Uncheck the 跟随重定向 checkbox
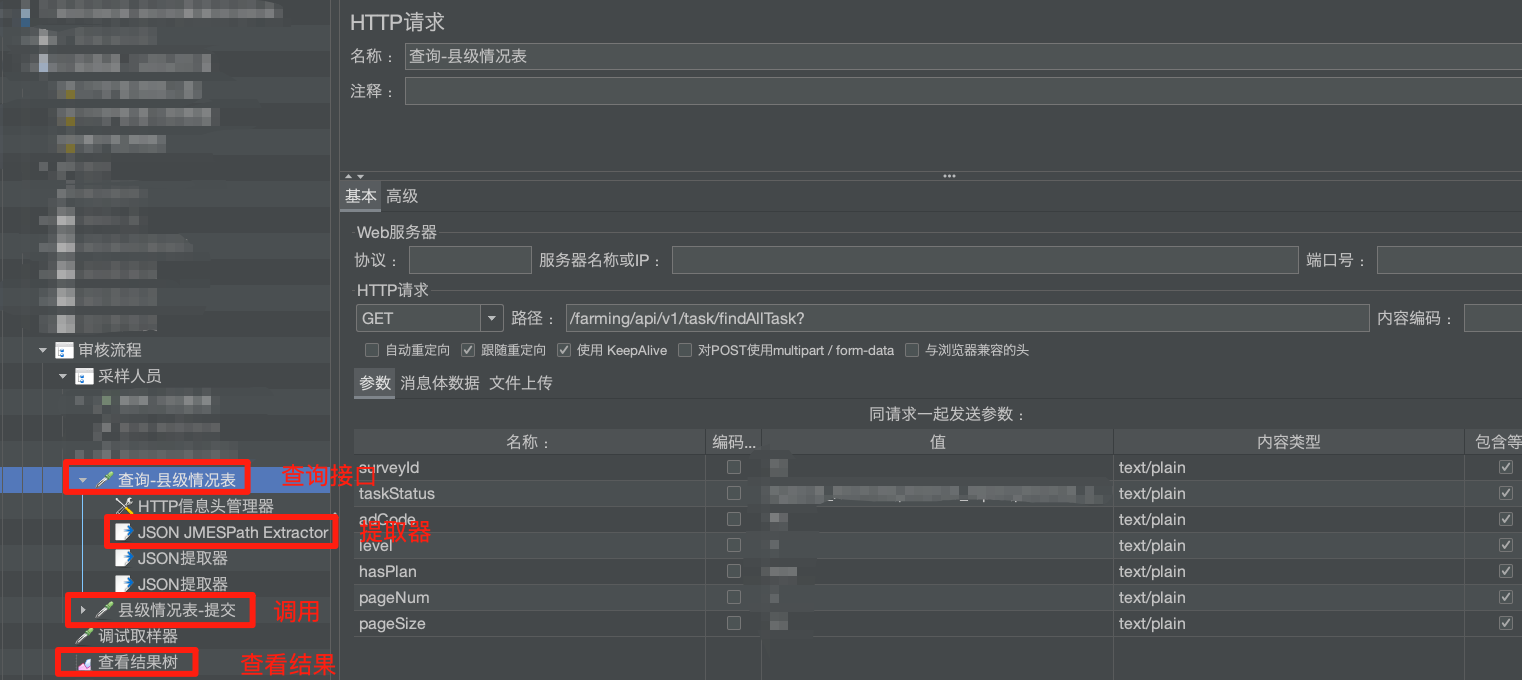This screenshot has height=680, width=1522. tap(468, 350)
